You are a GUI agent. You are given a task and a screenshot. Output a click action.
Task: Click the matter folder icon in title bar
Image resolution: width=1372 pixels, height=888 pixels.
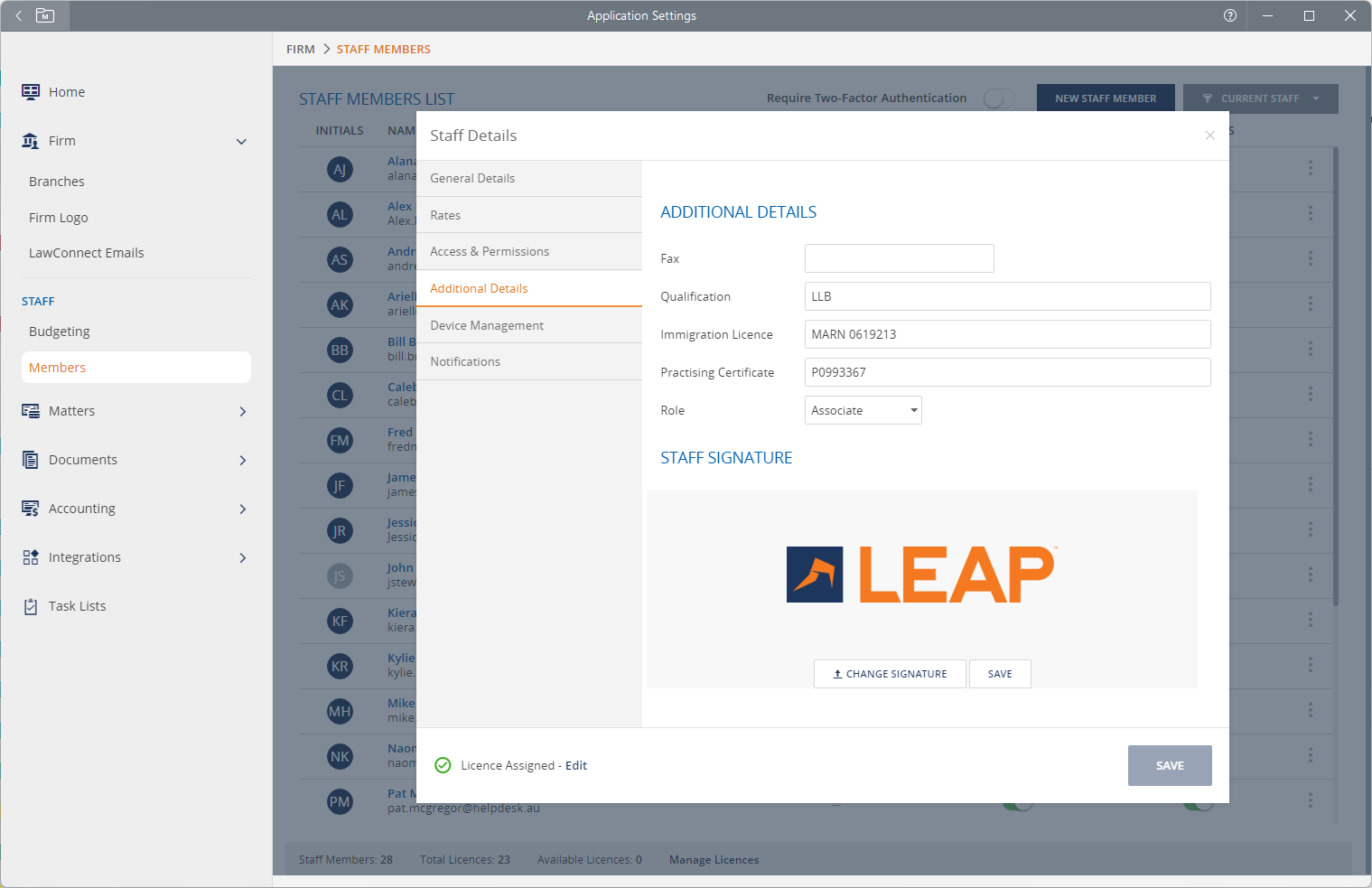pos(45,15)
